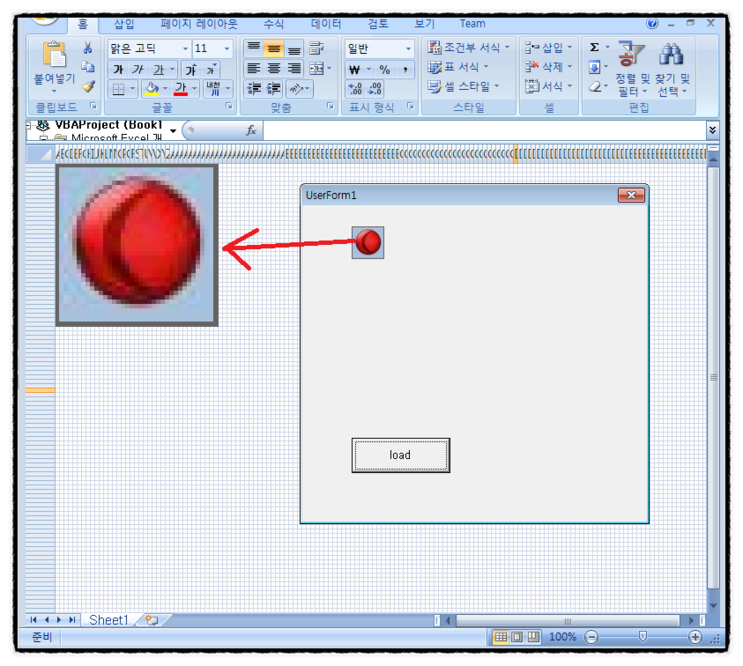Click the Cut scissors icon
Image resolution: width=743 pixels, height=666 pixels.
pos(88,48)
